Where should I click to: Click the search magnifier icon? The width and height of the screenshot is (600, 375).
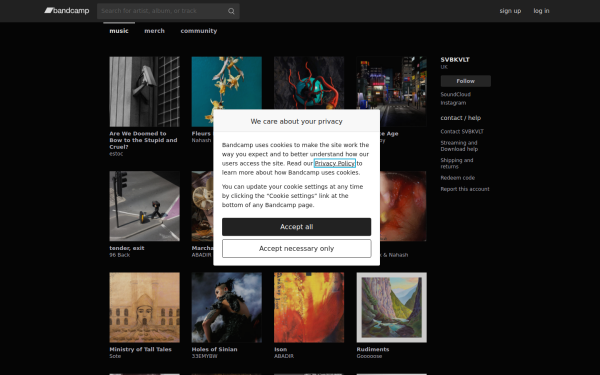[x=231, y=11]
